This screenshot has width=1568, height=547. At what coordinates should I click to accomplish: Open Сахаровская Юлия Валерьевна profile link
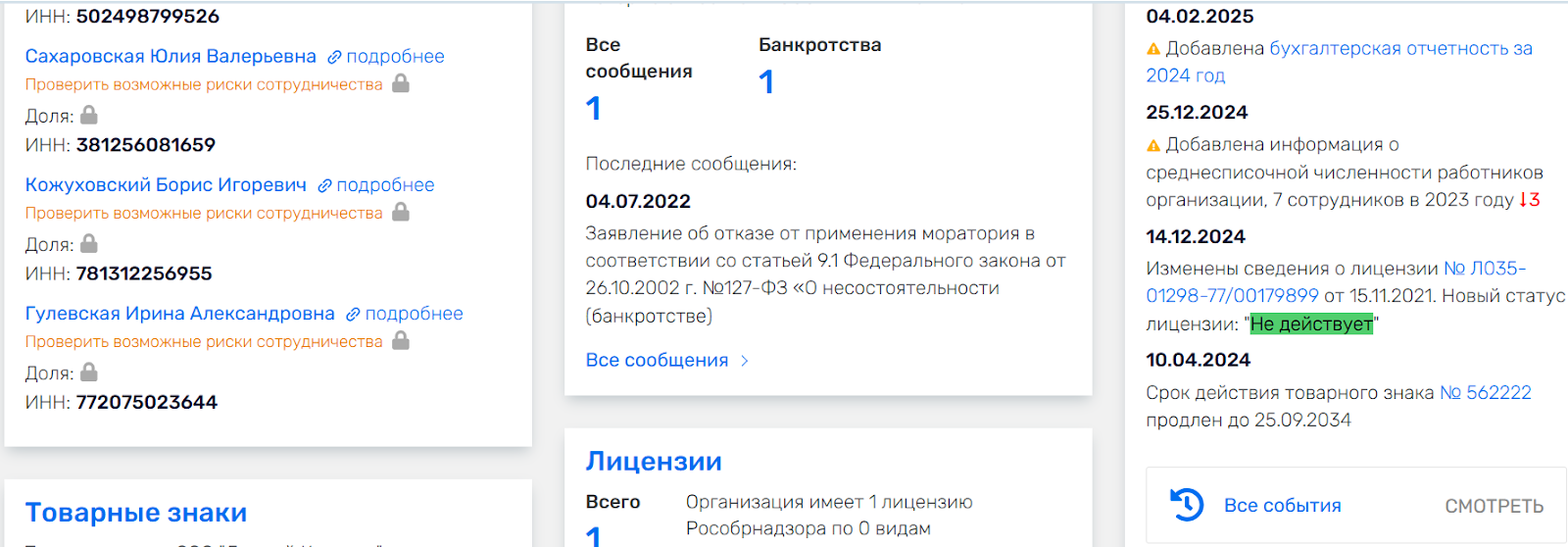click(171, 56)
